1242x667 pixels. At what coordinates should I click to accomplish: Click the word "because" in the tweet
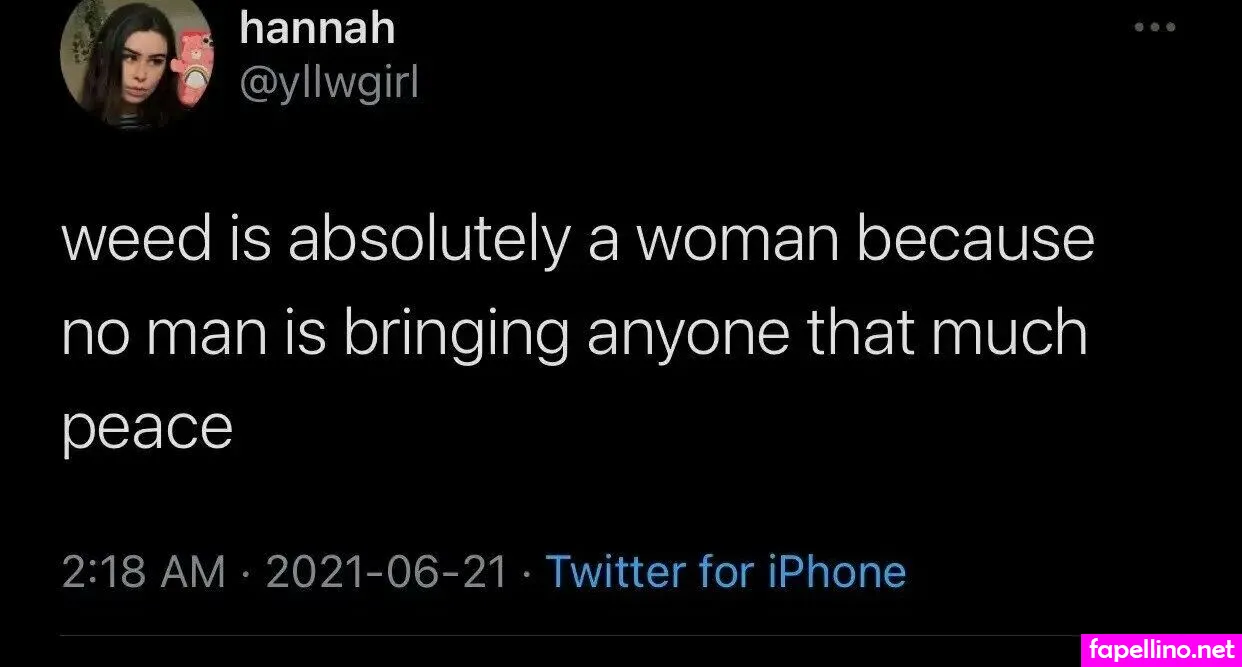click(976, 241)
